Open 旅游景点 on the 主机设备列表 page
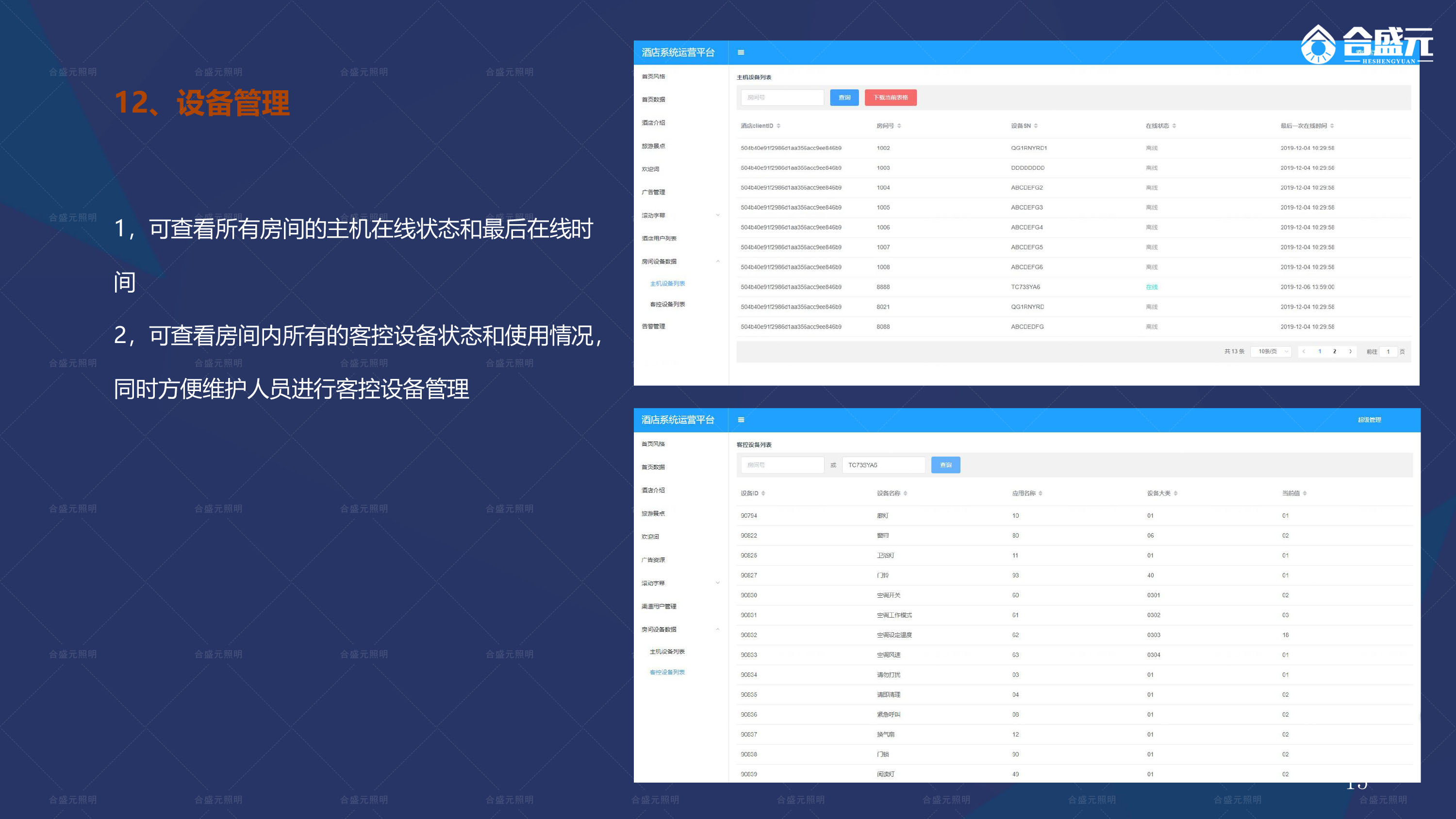Screen dimensions: 1456x819 click(x=653, y=146)
